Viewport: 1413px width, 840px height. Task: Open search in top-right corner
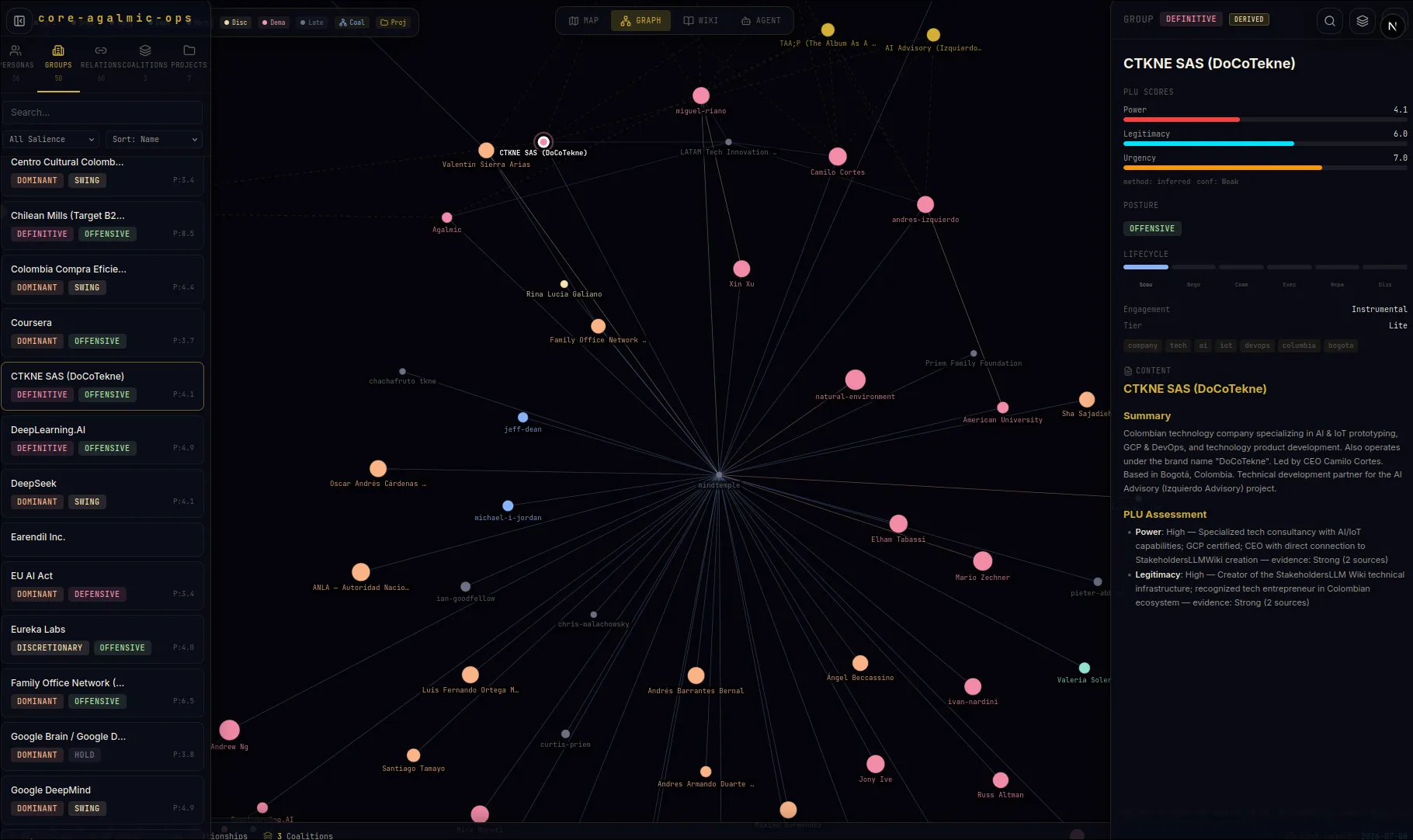(1330, 21)
